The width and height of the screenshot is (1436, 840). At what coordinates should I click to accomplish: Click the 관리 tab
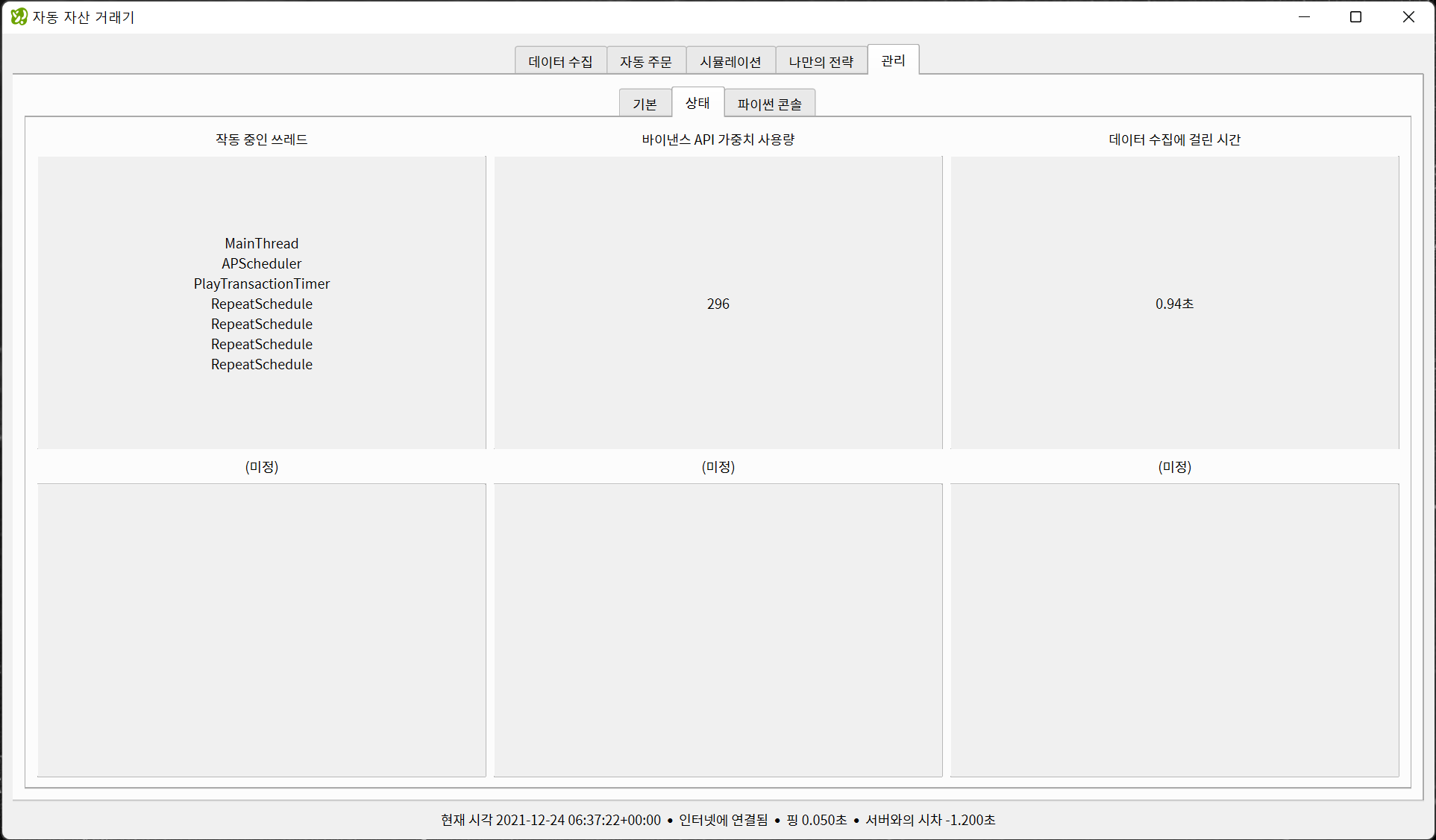coord(893,60)
